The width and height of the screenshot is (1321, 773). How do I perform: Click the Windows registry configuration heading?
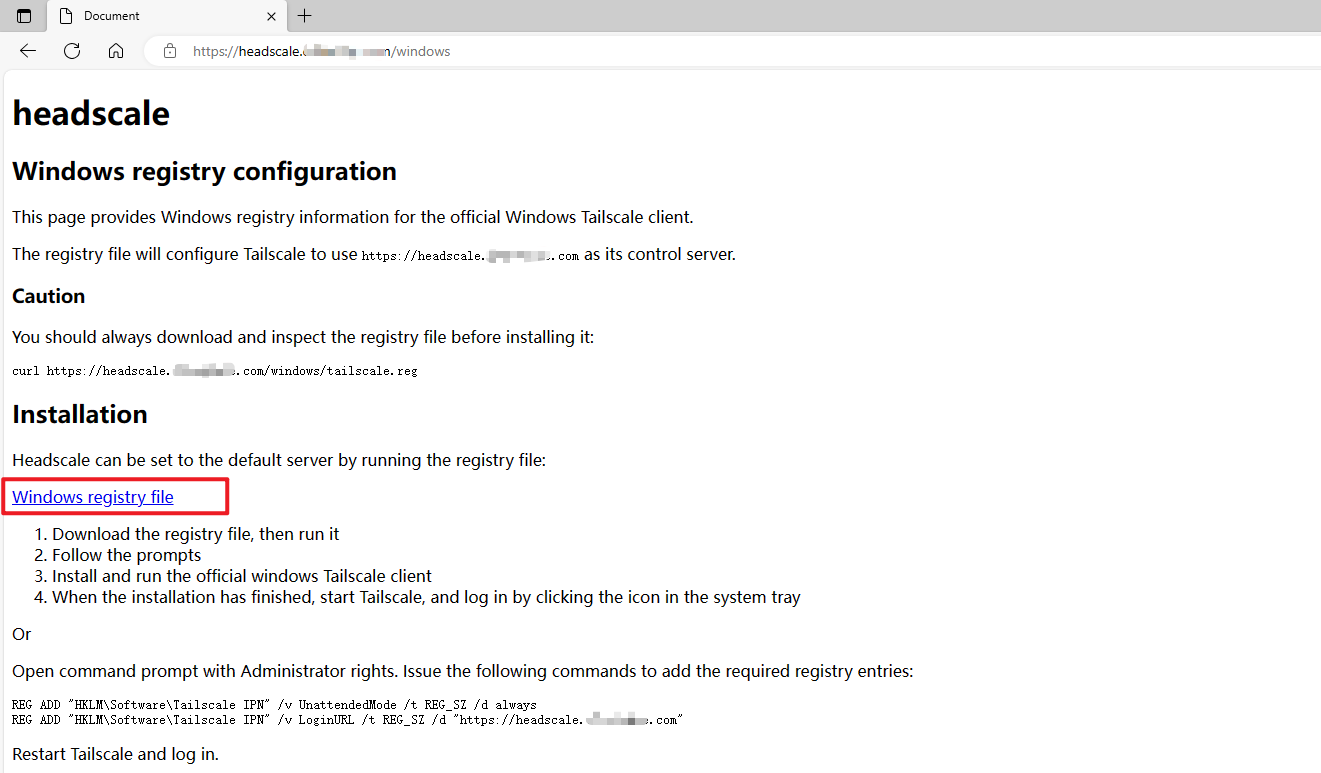click(204, 171)
